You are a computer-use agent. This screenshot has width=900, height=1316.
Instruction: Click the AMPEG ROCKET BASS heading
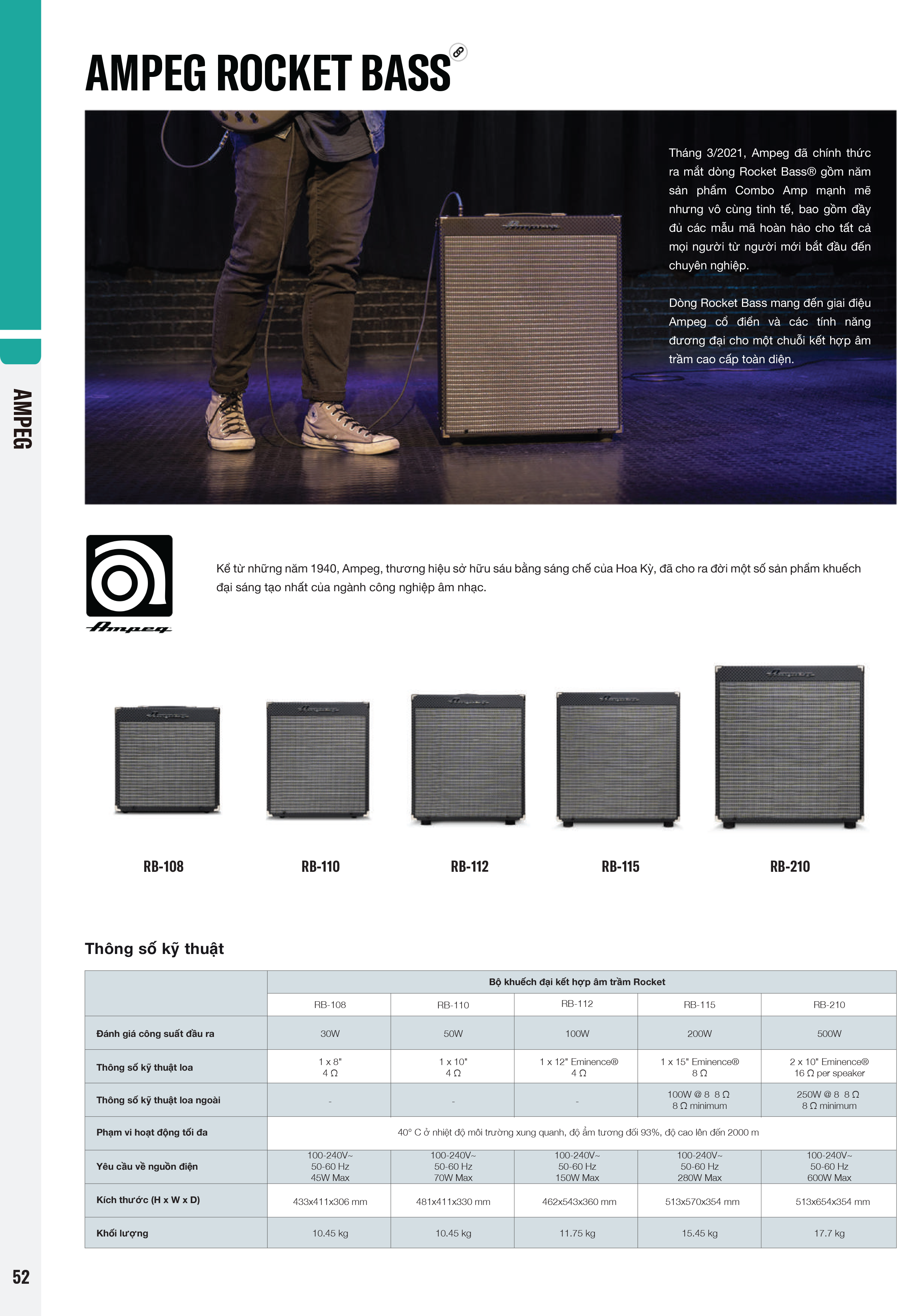point(268,72)
